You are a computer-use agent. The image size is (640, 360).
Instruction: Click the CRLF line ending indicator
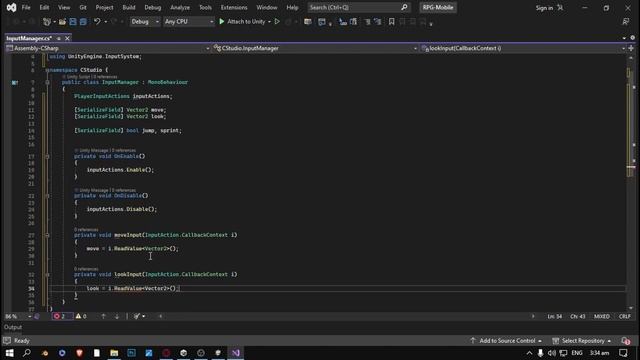coord(624,316)
